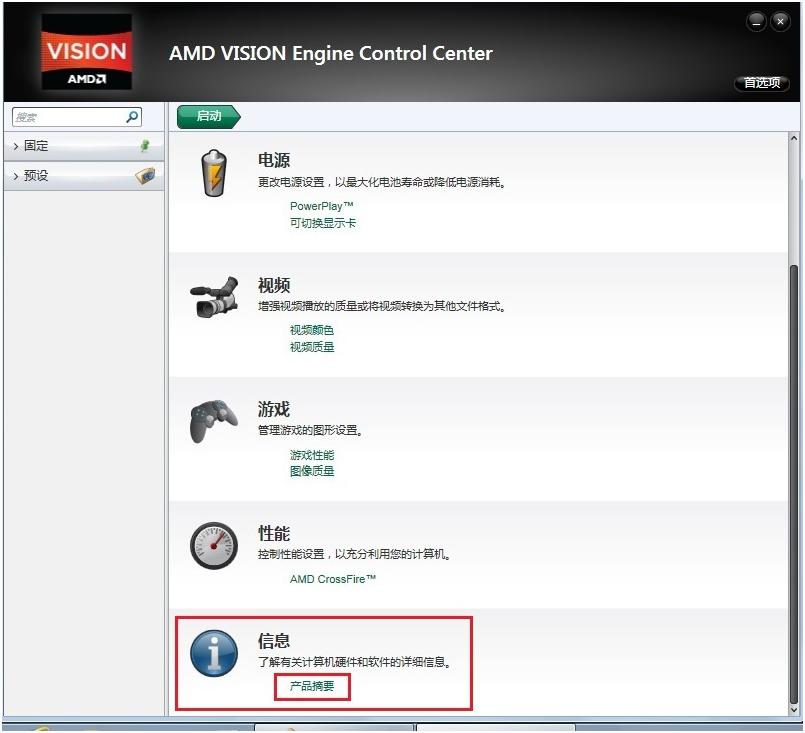The width and height of the screenshot is (805, 733).
Task: Click the battery icon for 电源
Action: click(214, 174)
